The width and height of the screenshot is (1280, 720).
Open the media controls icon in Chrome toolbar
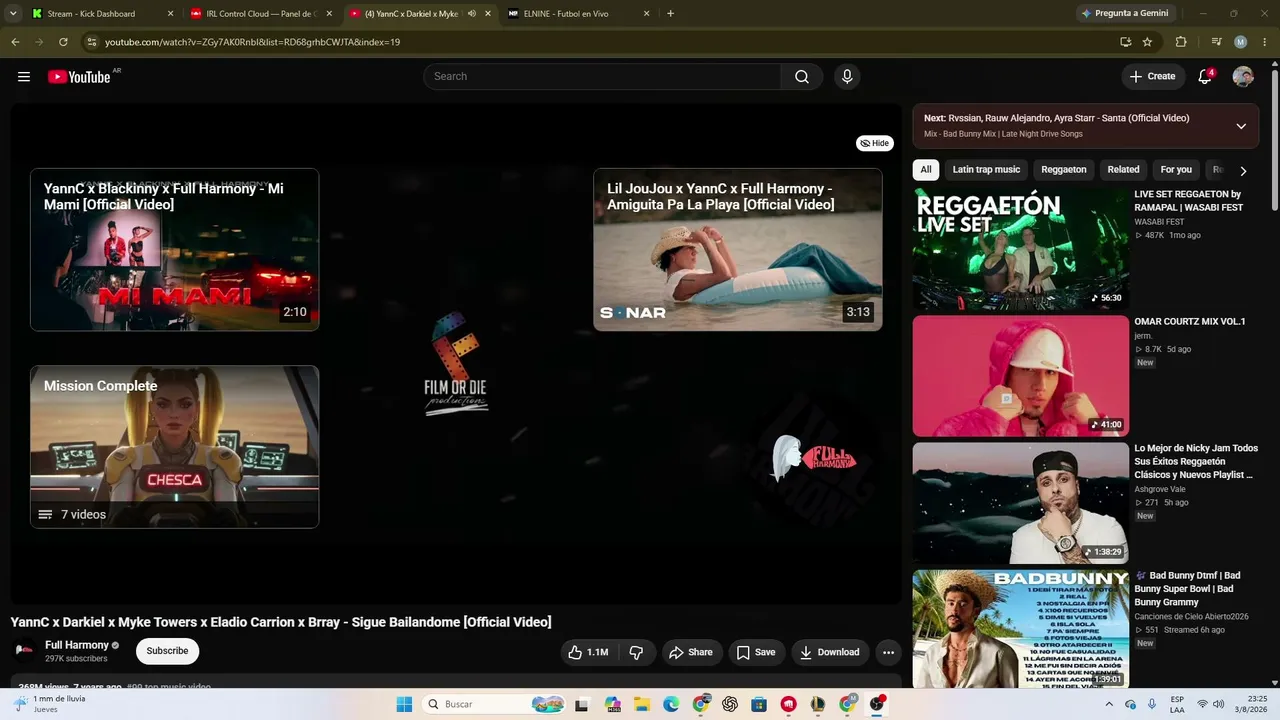tap(1216, 42)
